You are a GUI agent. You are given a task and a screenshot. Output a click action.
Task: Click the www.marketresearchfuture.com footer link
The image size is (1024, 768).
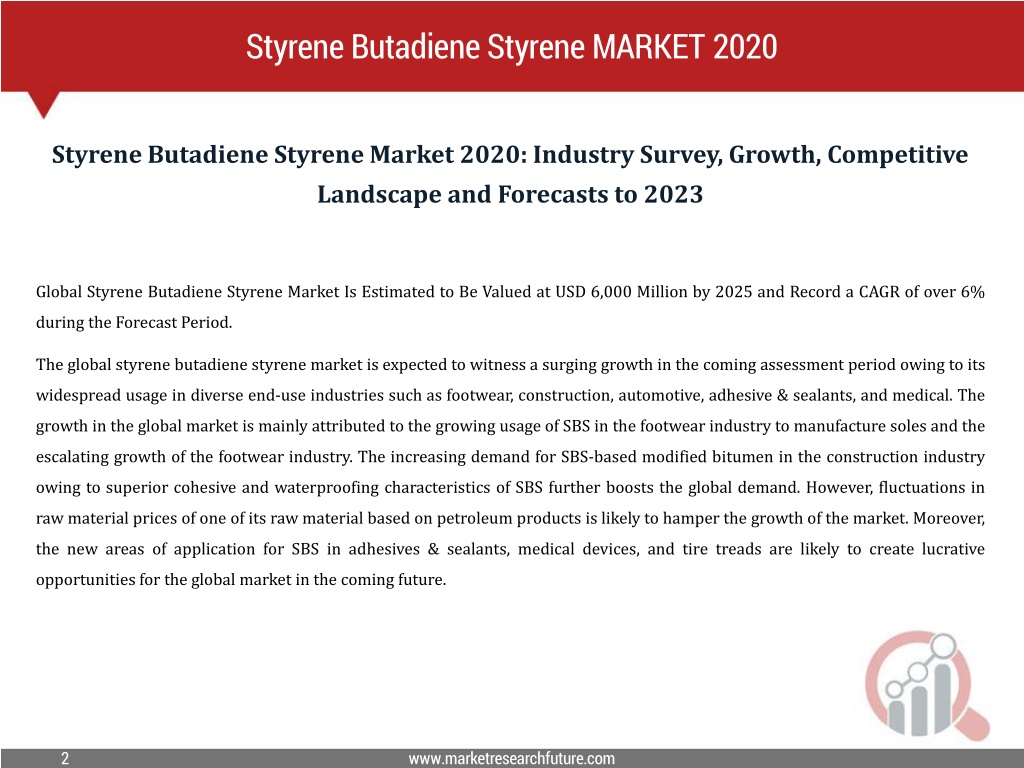(x=511, y=758)
